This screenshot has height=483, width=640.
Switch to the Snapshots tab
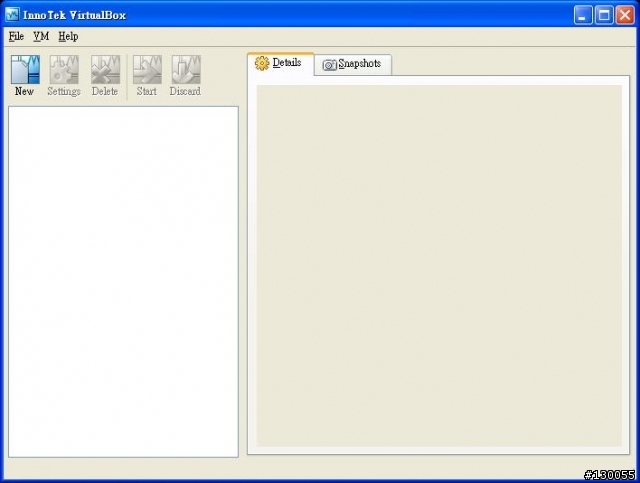[x=353, y=65]
